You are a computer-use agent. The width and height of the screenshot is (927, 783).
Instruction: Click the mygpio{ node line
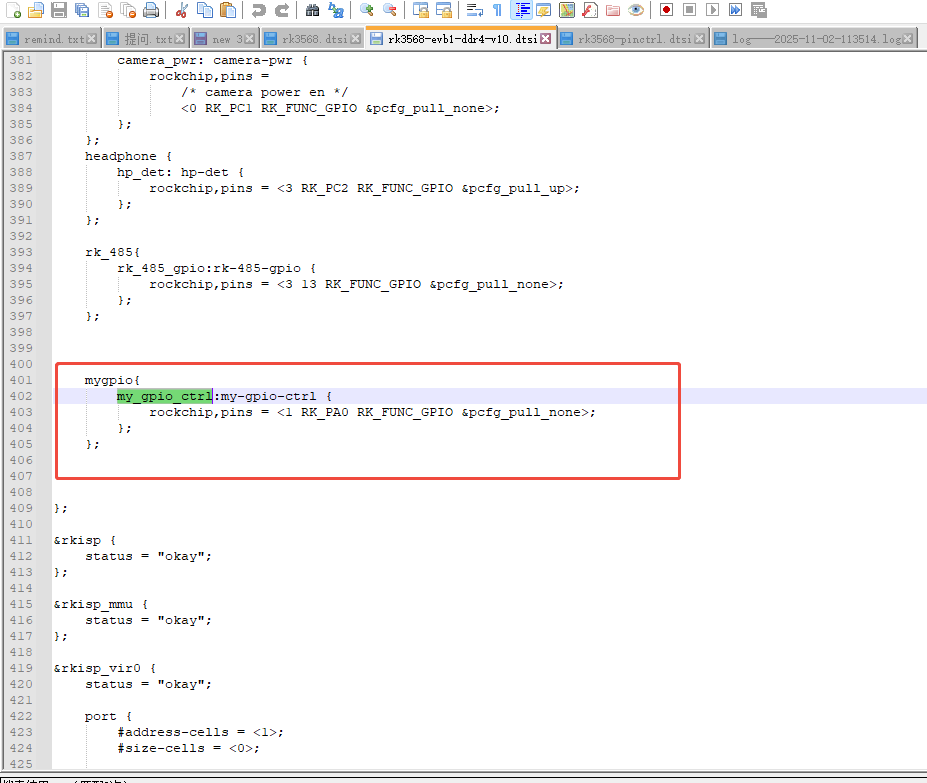(x=112, y=380)
